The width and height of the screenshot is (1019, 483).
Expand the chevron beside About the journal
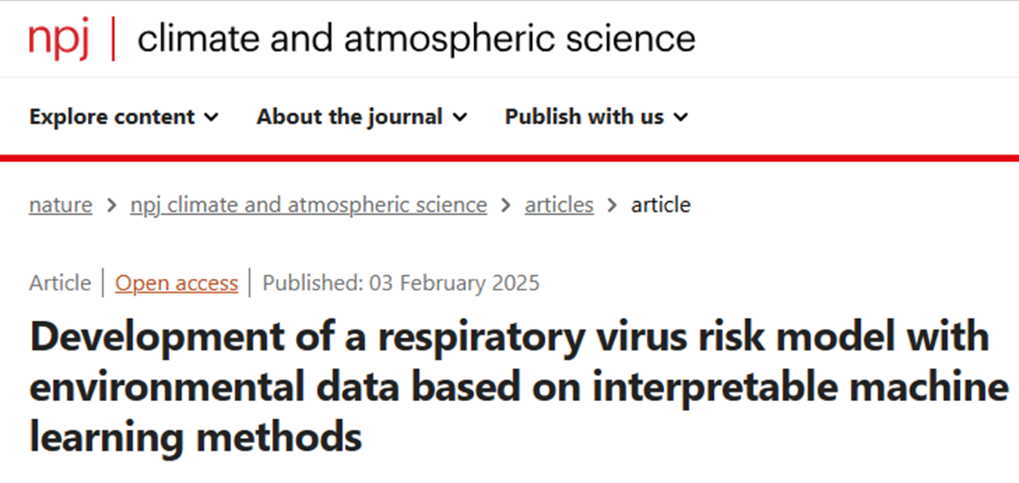click(460, 117)
